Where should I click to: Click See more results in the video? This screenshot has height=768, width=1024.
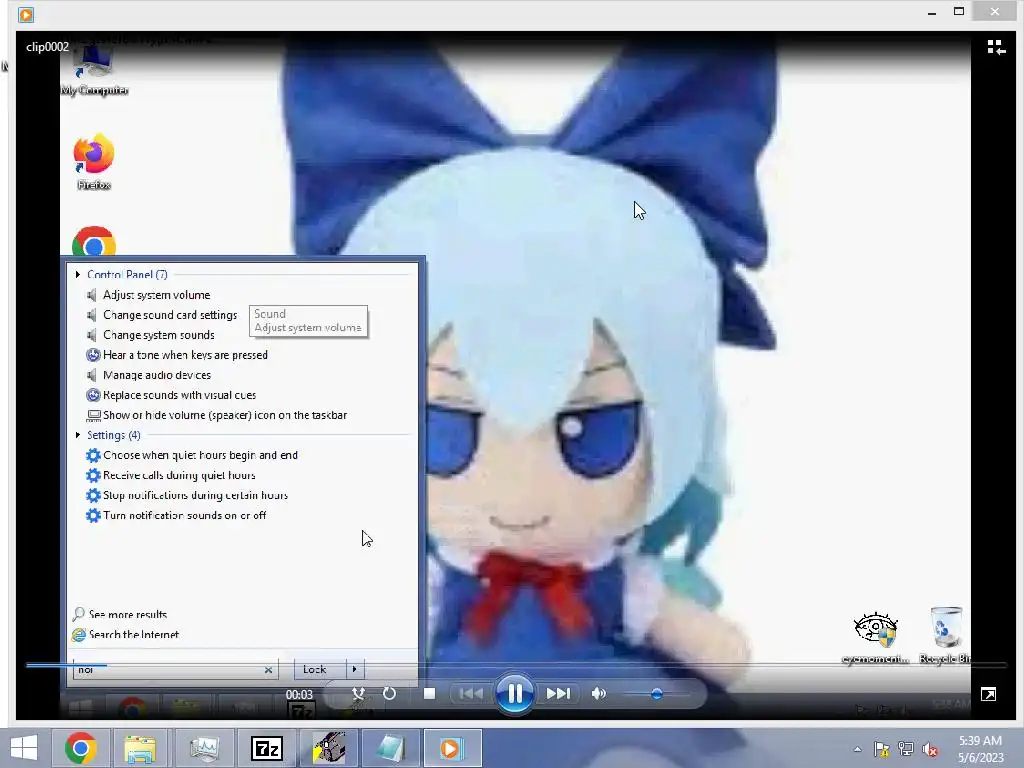[x=128, y=614]
